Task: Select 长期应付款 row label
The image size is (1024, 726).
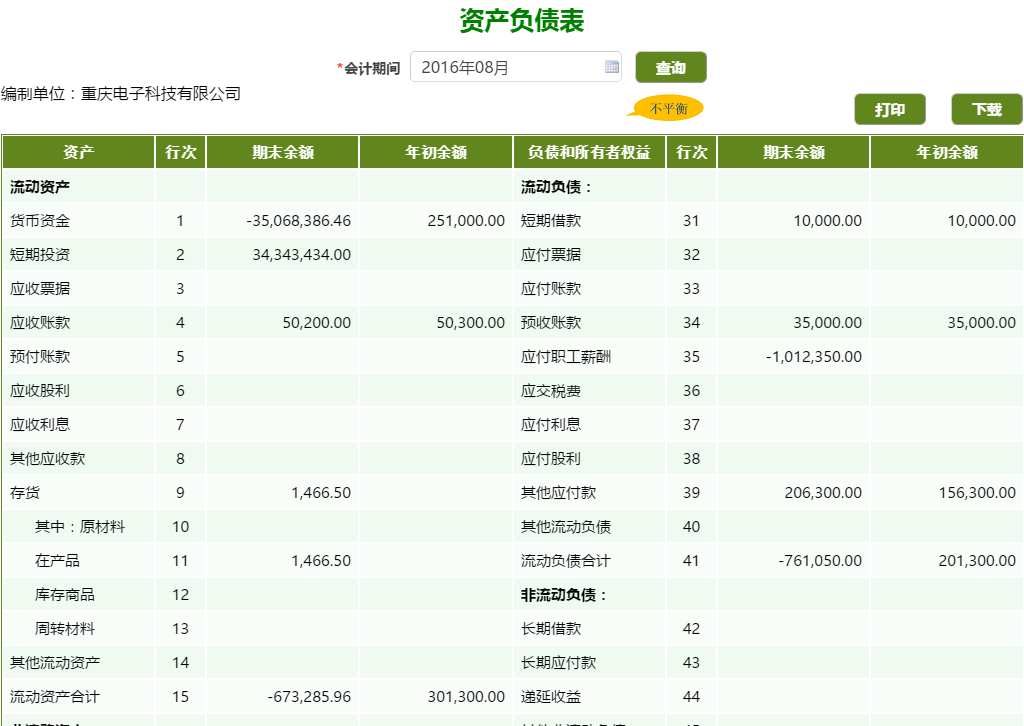Action: (x=558, y=662)
